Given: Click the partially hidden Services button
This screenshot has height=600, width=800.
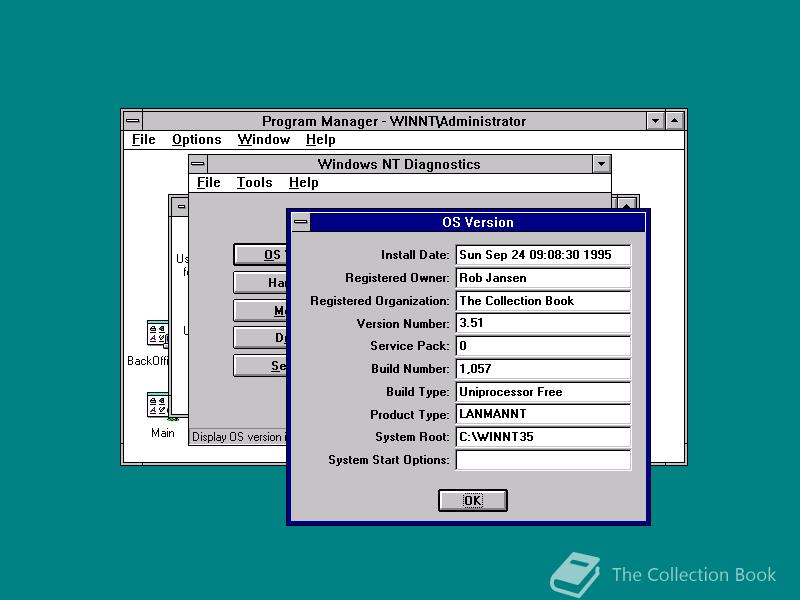Looking at the screenshot, I should (260, 366).
